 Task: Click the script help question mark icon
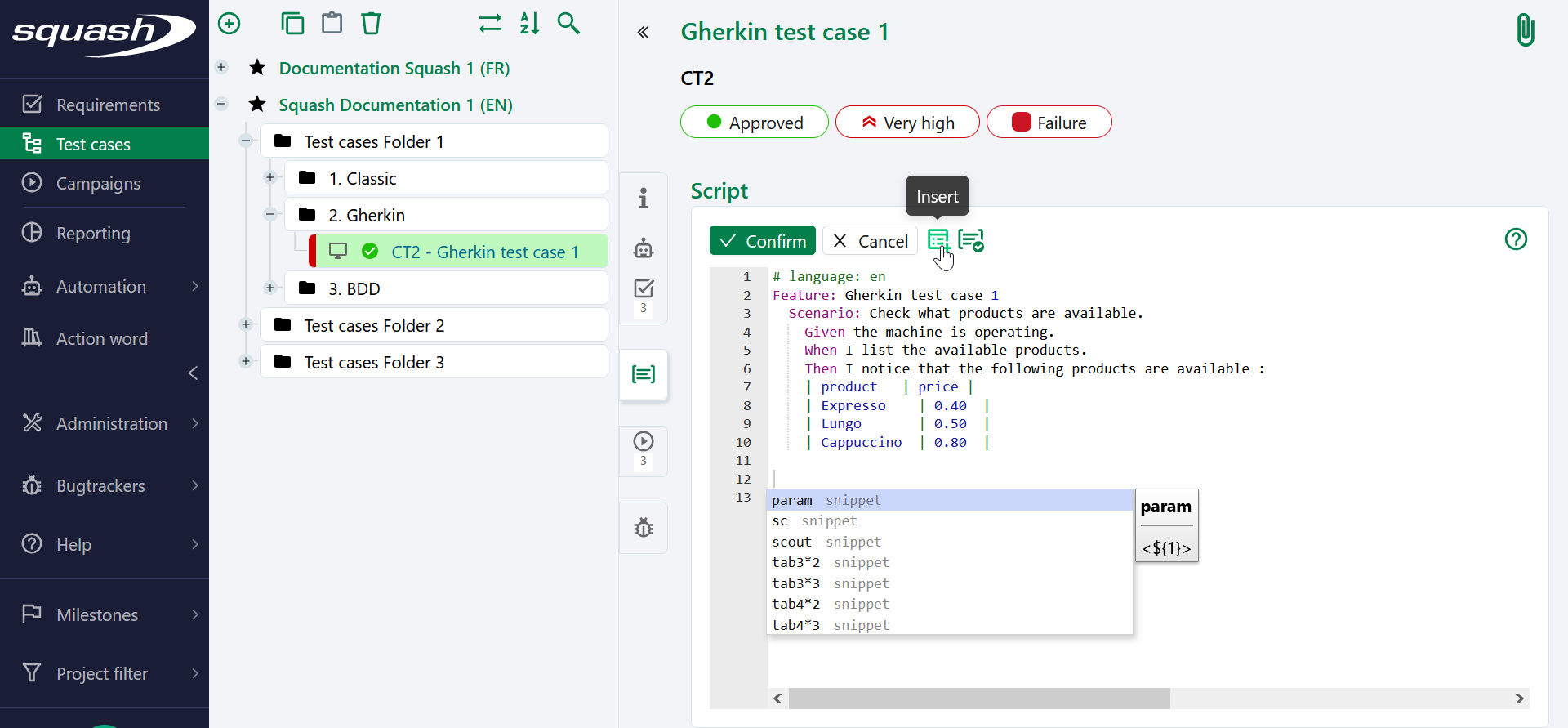[1516, 239]
